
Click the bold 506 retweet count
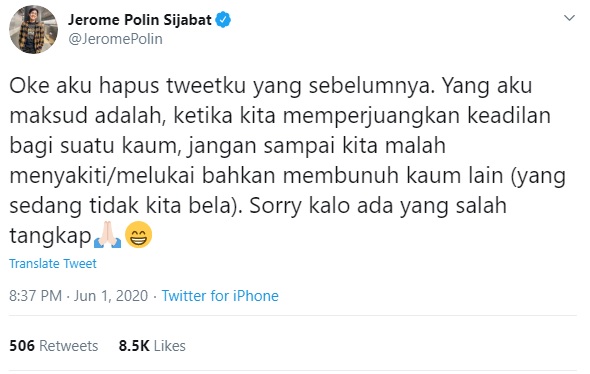point(22,346)
